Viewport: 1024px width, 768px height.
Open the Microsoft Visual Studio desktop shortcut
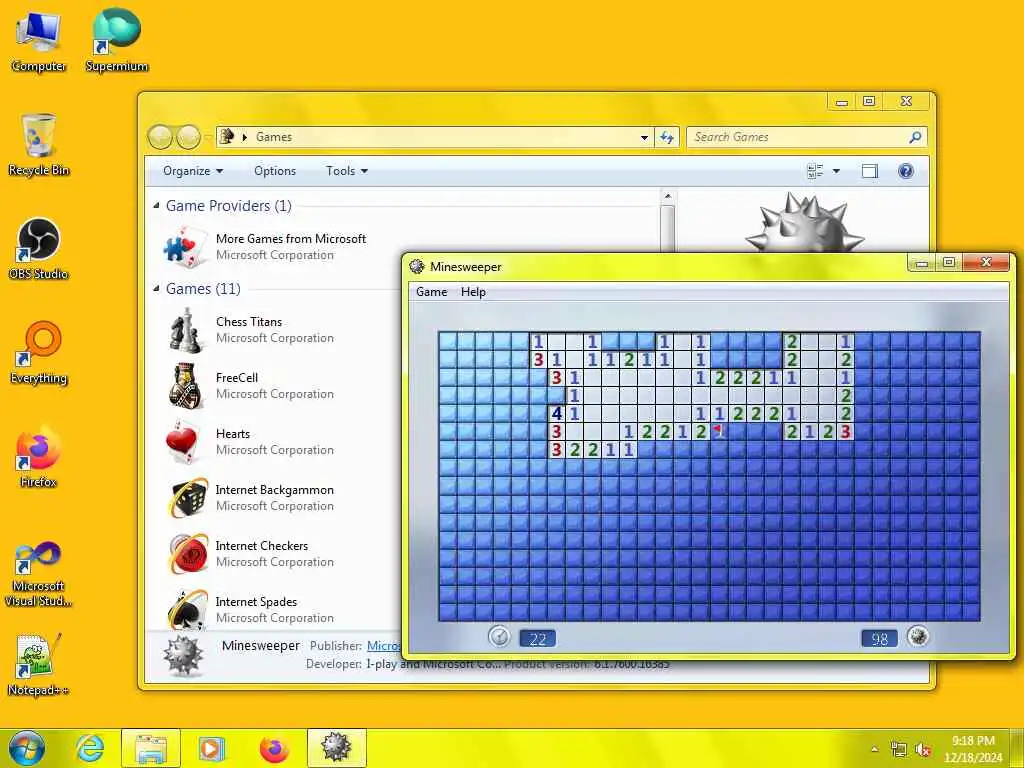pyautogui.click(x=39, y=574)
